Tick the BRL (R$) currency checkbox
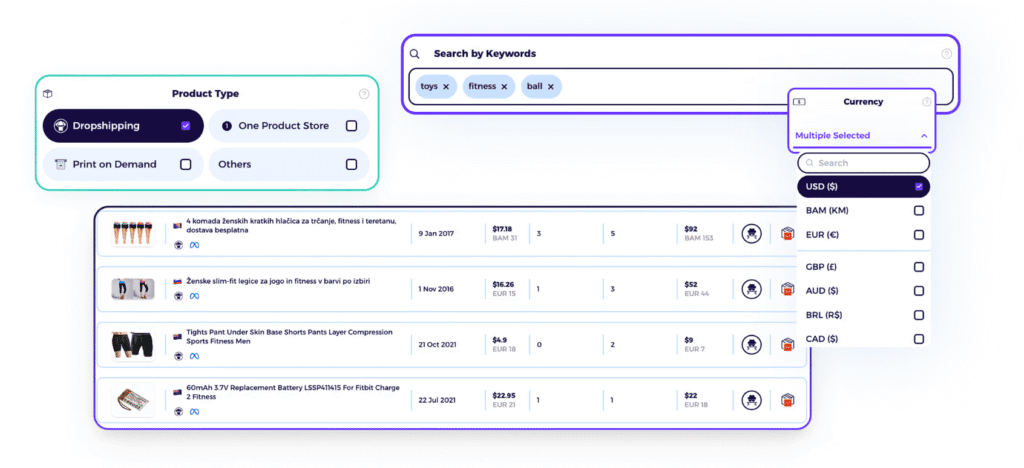1024x468 pixels. 919,315
